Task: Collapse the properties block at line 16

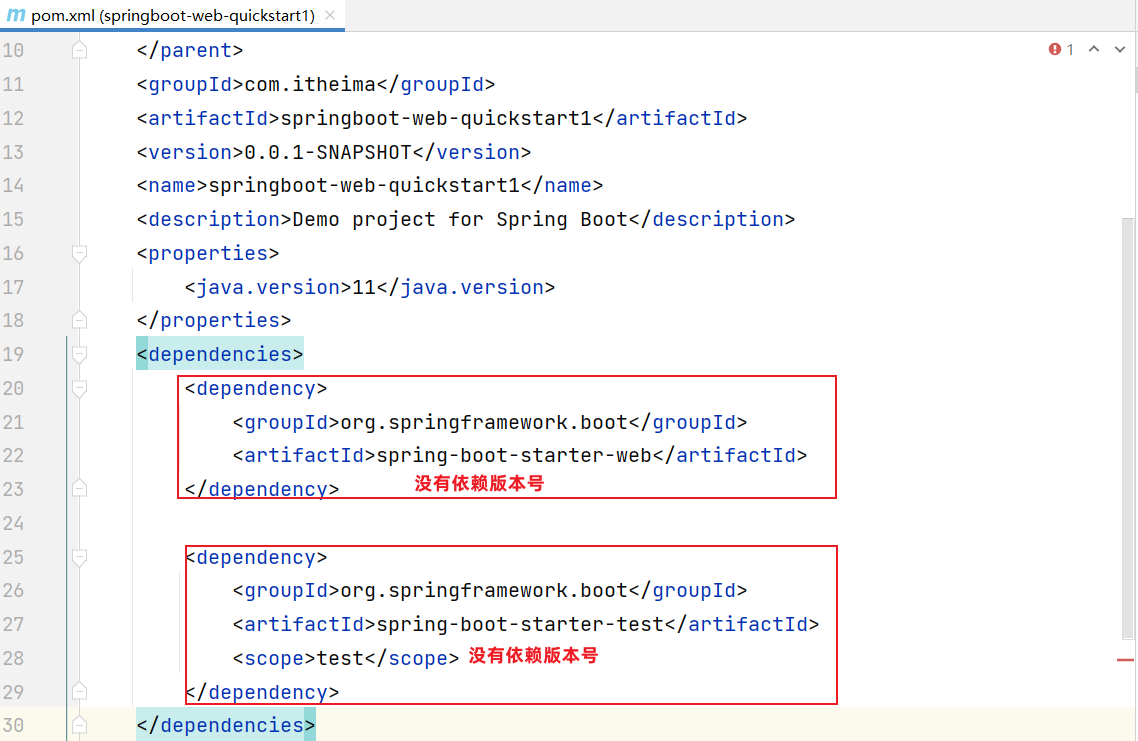Action: point(80,254)
